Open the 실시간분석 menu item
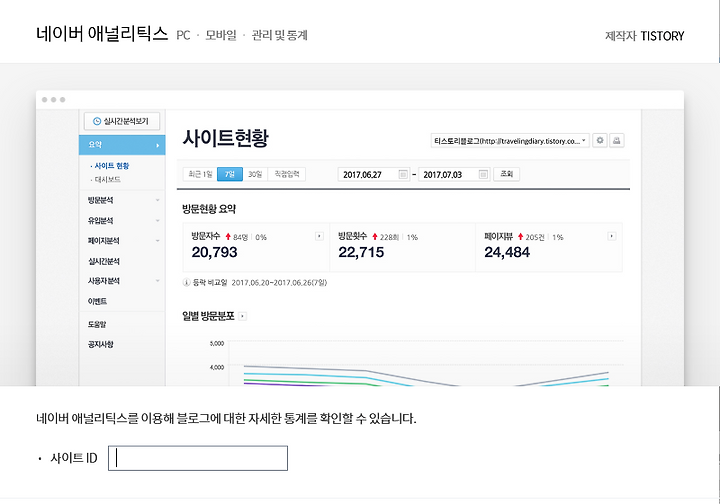 pos(104,261)
